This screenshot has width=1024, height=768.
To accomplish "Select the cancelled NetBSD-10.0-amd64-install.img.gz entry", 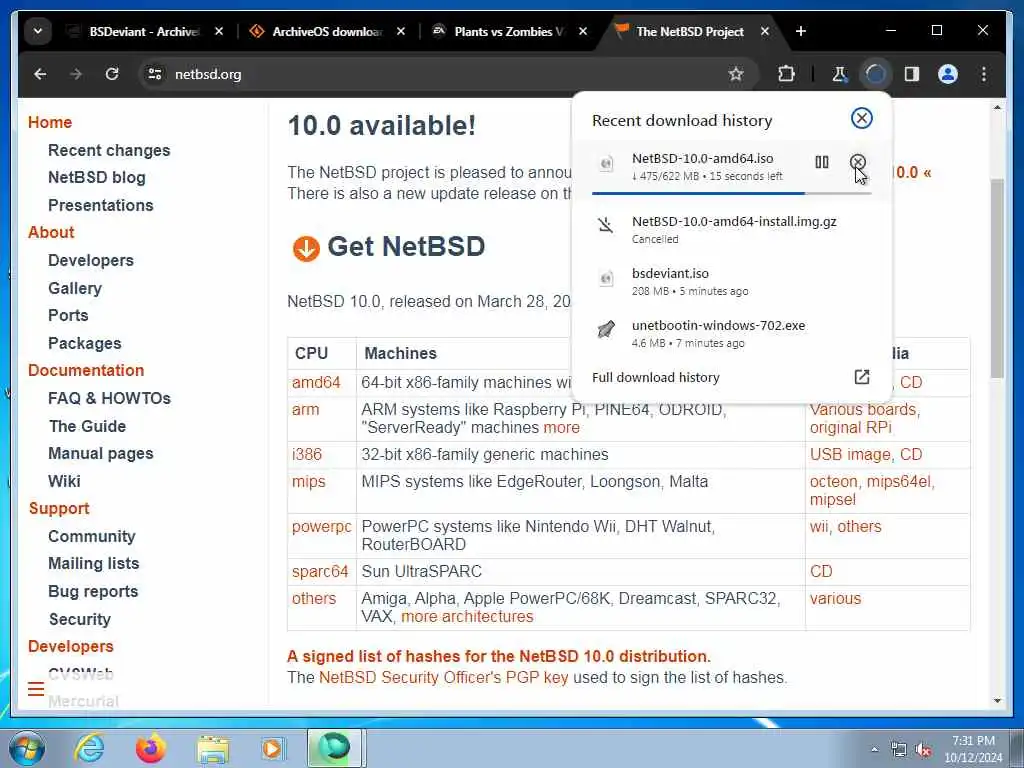I will point(731,229).
